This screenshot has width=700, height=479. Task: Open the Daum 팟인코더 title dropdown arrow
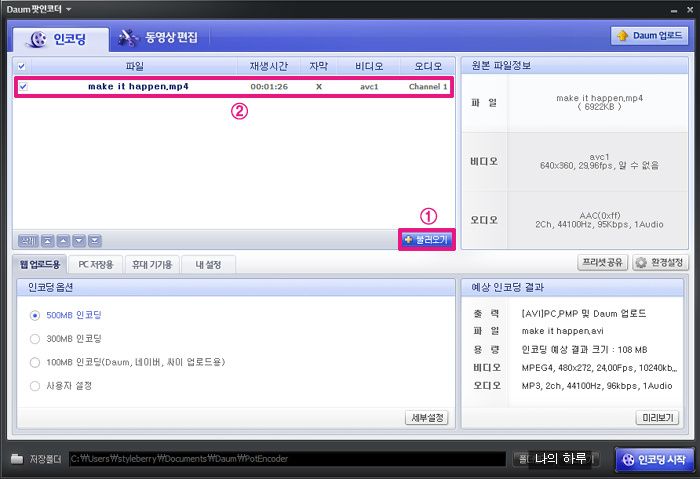point(68,9)
